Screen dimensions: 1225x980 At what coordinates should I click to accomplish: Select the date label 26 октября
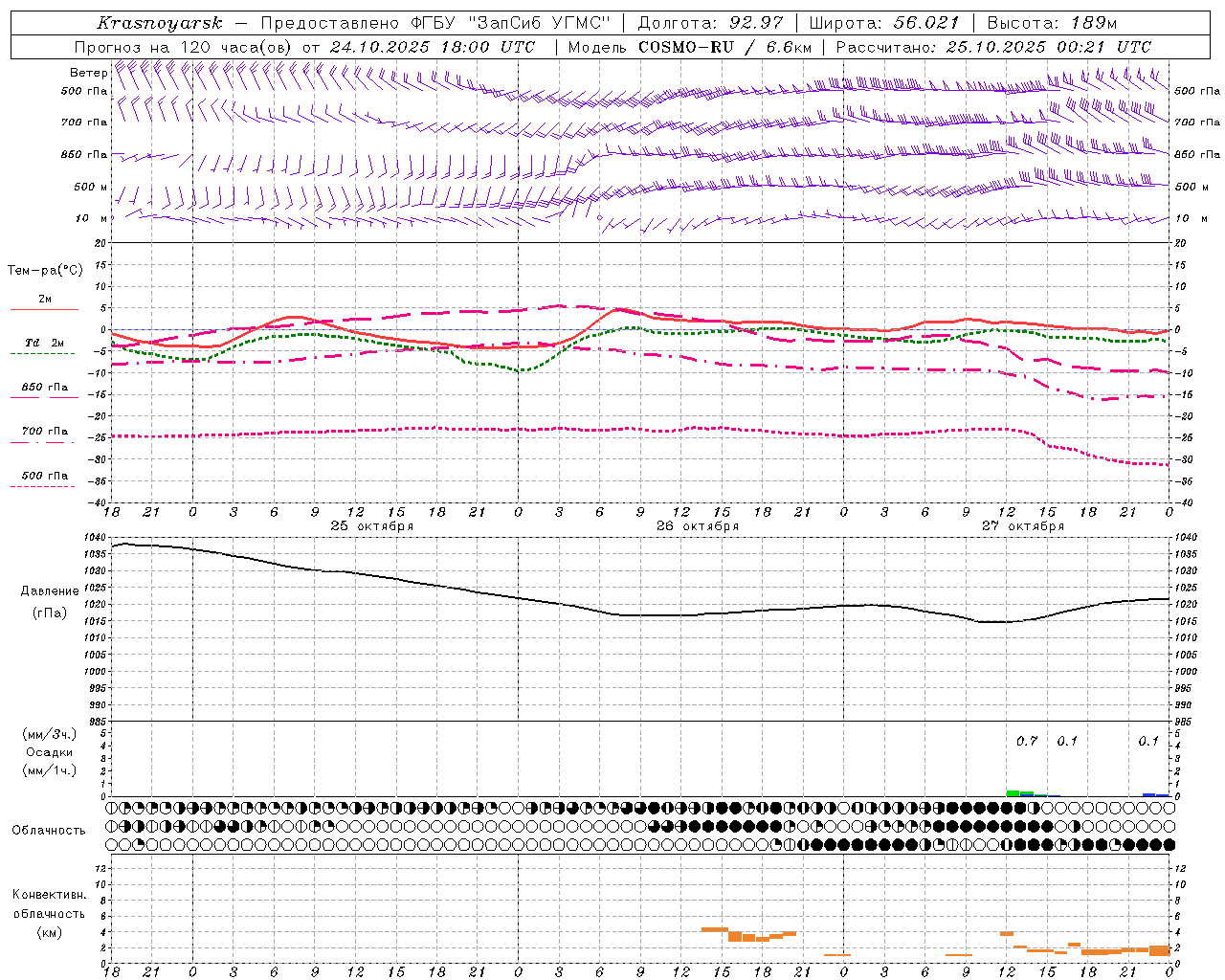pos(698,526)
